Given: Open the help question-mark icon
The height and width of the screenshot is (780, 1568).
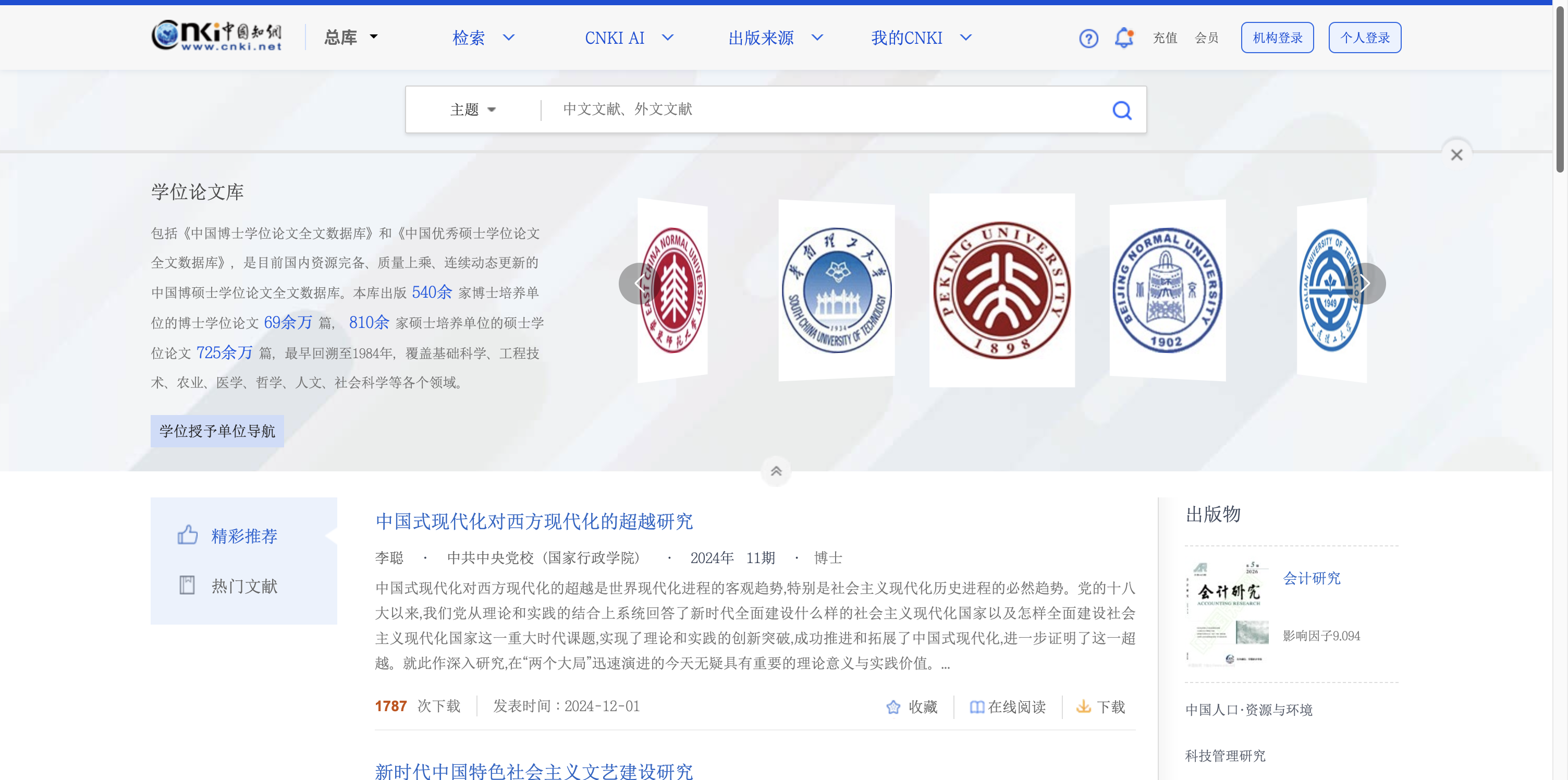Looking at the screenshot, I should [x=1088, y=39].
